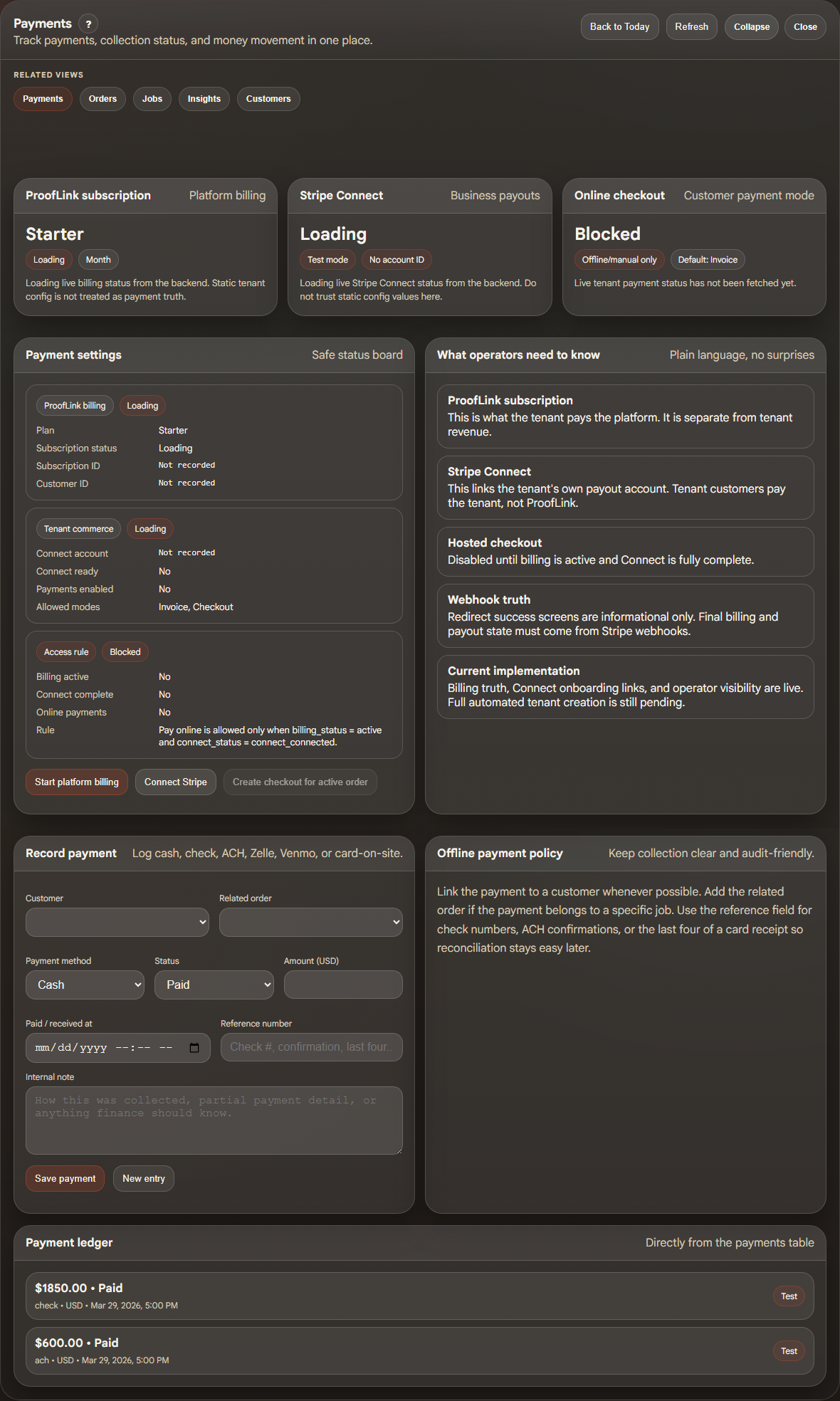Go to the Insights view
The height and width of the screenshot is (1401, 840).
(x=204, y=99)
